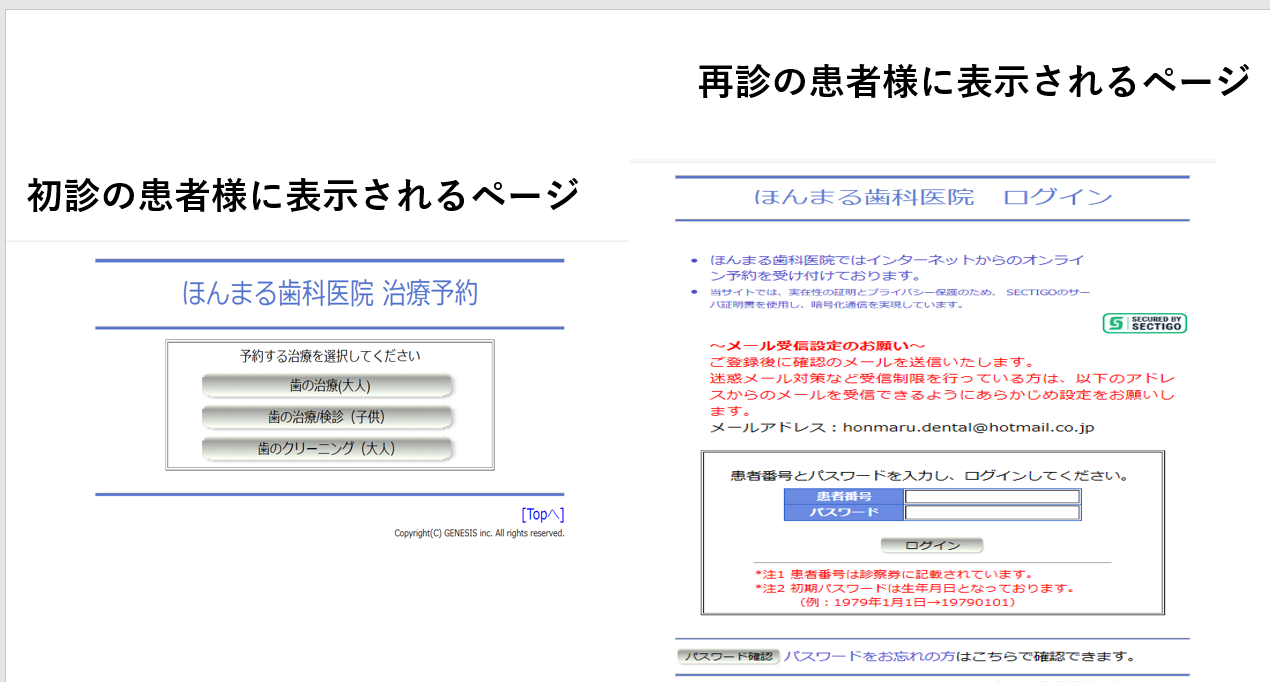Click the 初診の患者様に表示されるページ heading
Viewport: 1270px width, 682px height.
(x=303, y=194)
